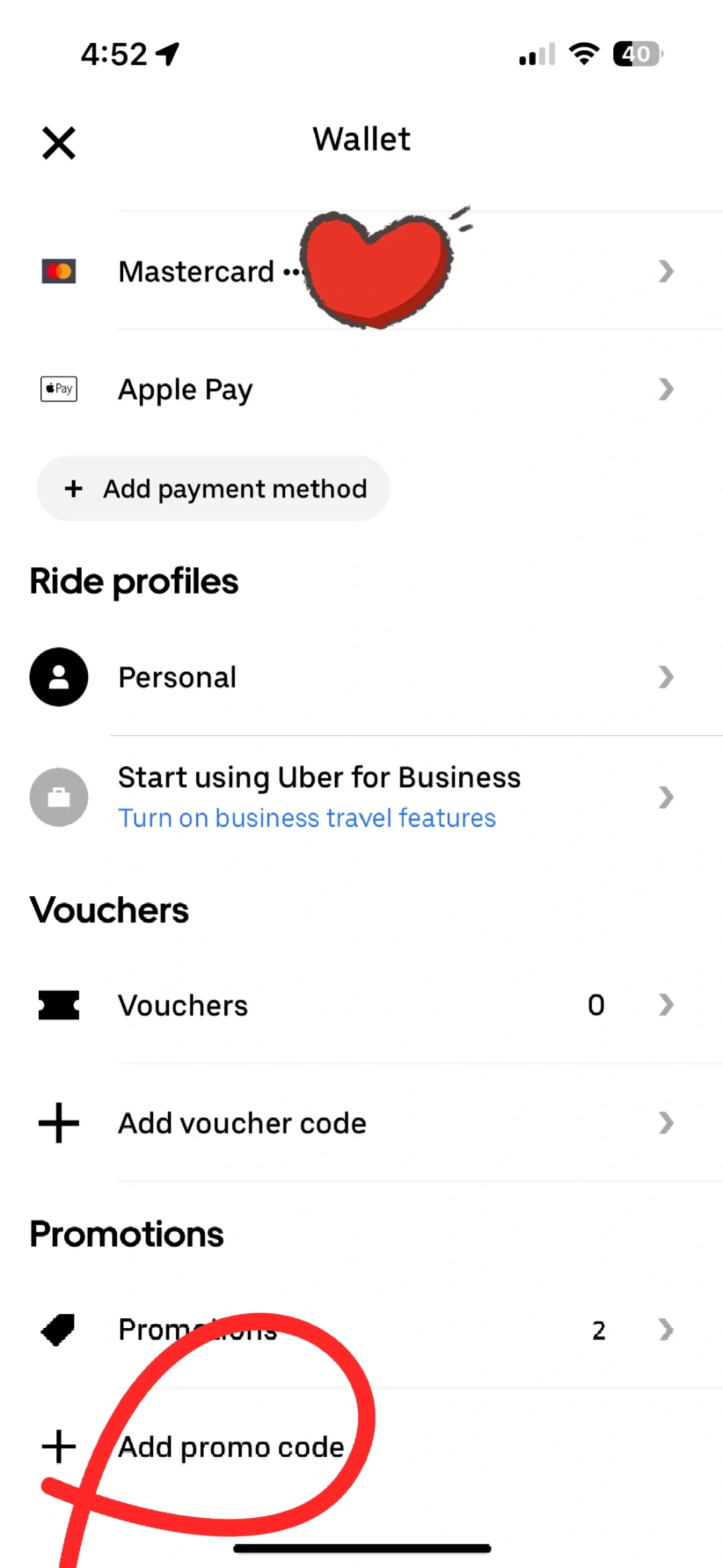Tap the plus icon beside Add voucher code

point(59,1123)
